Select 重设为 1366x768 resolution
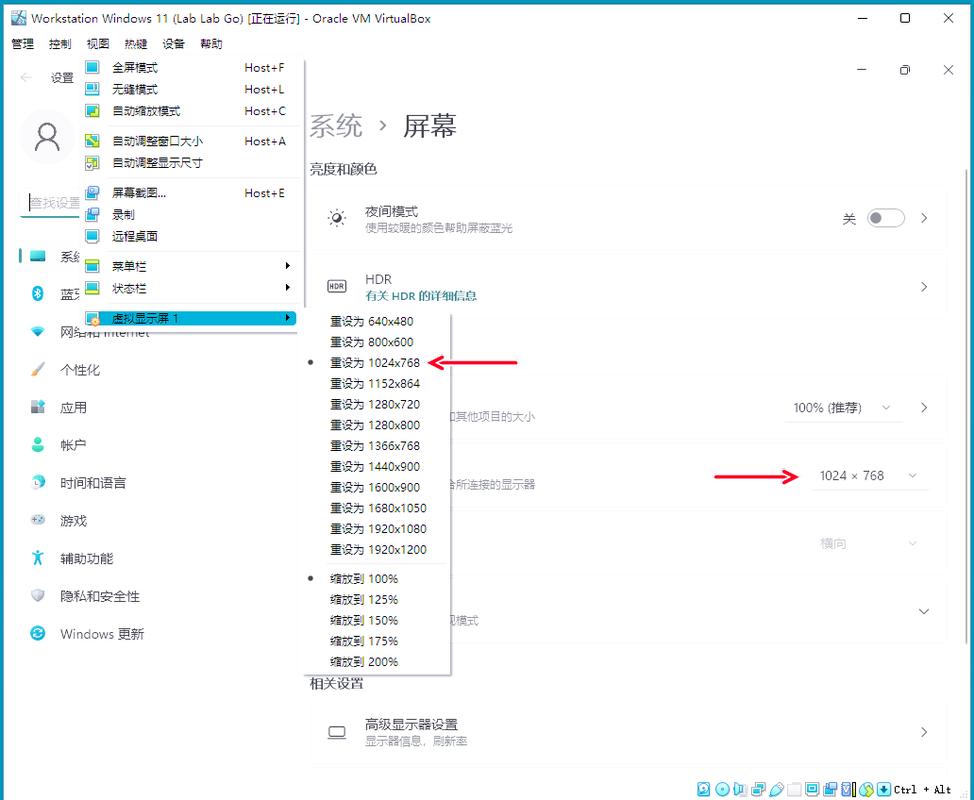This screenshot has height=800, width=974. [375, 446]
